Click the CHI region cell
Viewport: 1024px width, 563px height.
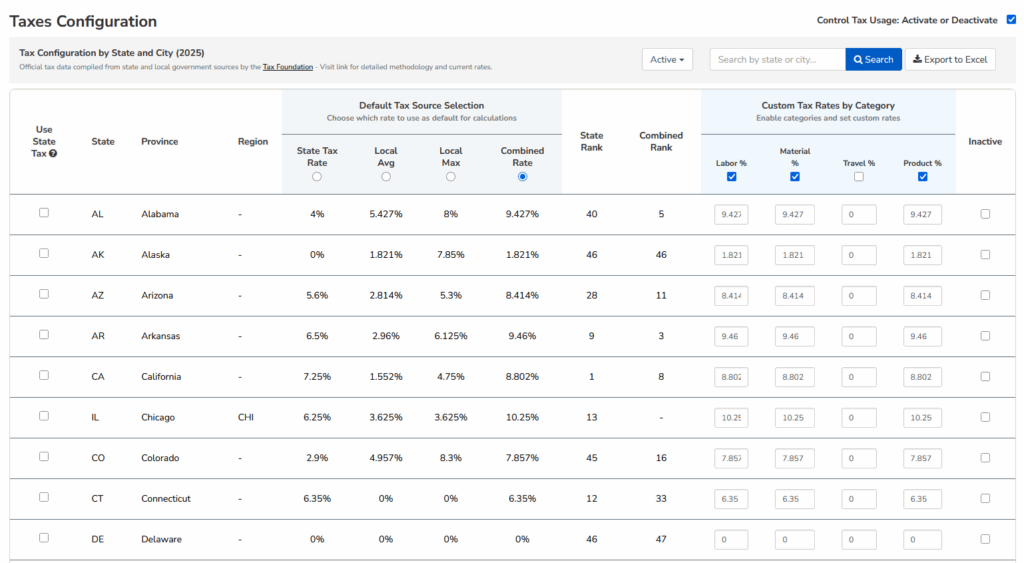246,417
